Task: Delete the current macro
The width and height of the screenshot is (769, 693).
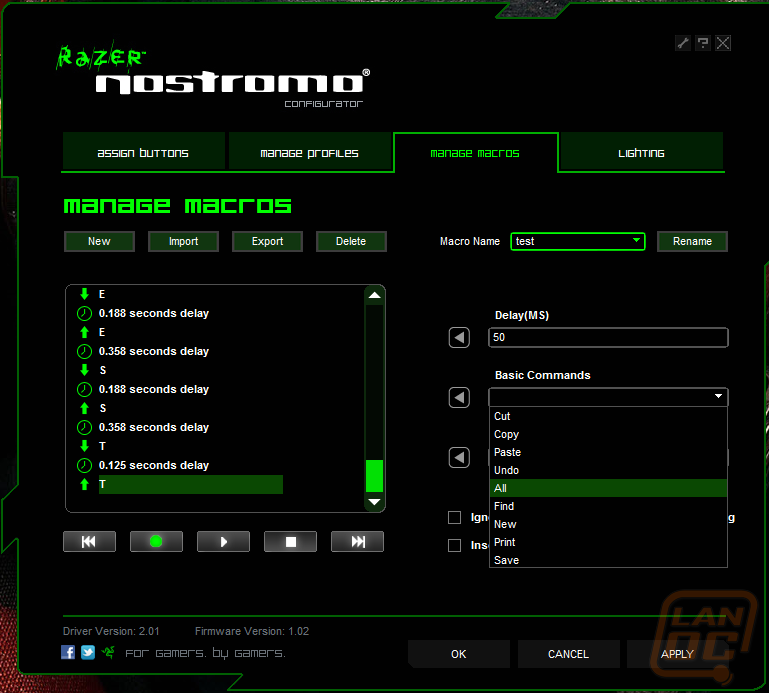Action: click(351, 241)
